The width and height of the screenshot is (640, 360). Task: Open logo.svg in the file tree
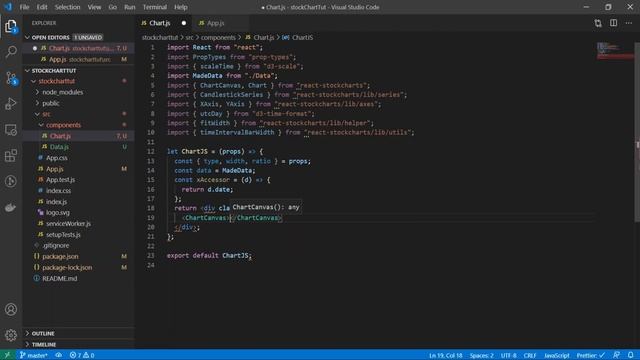pyautogui.click(x=58, y=213)
